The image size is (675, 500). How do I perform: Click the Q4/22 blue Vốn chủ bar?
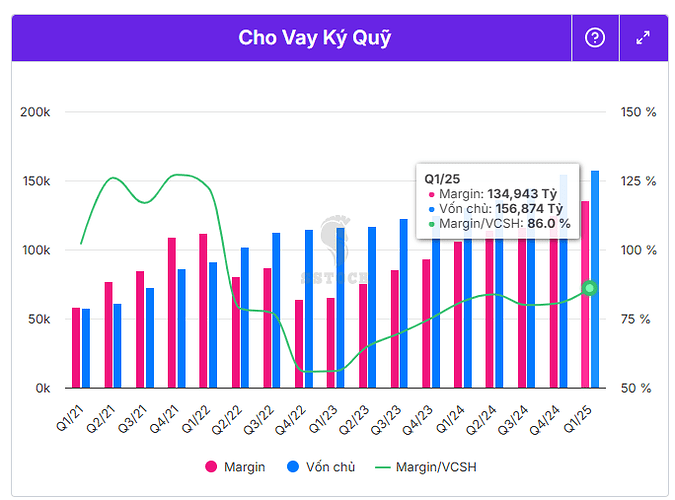pyautogui.click(x=309, y=309)
